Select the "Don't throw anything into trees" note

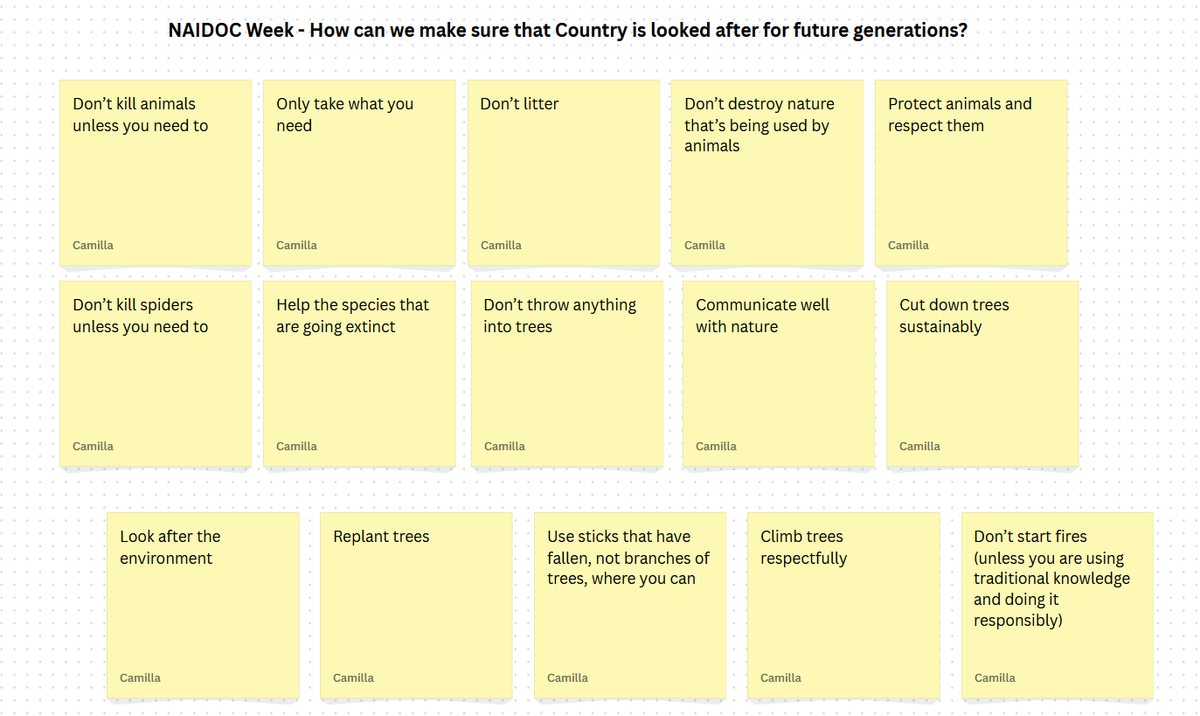567,374
